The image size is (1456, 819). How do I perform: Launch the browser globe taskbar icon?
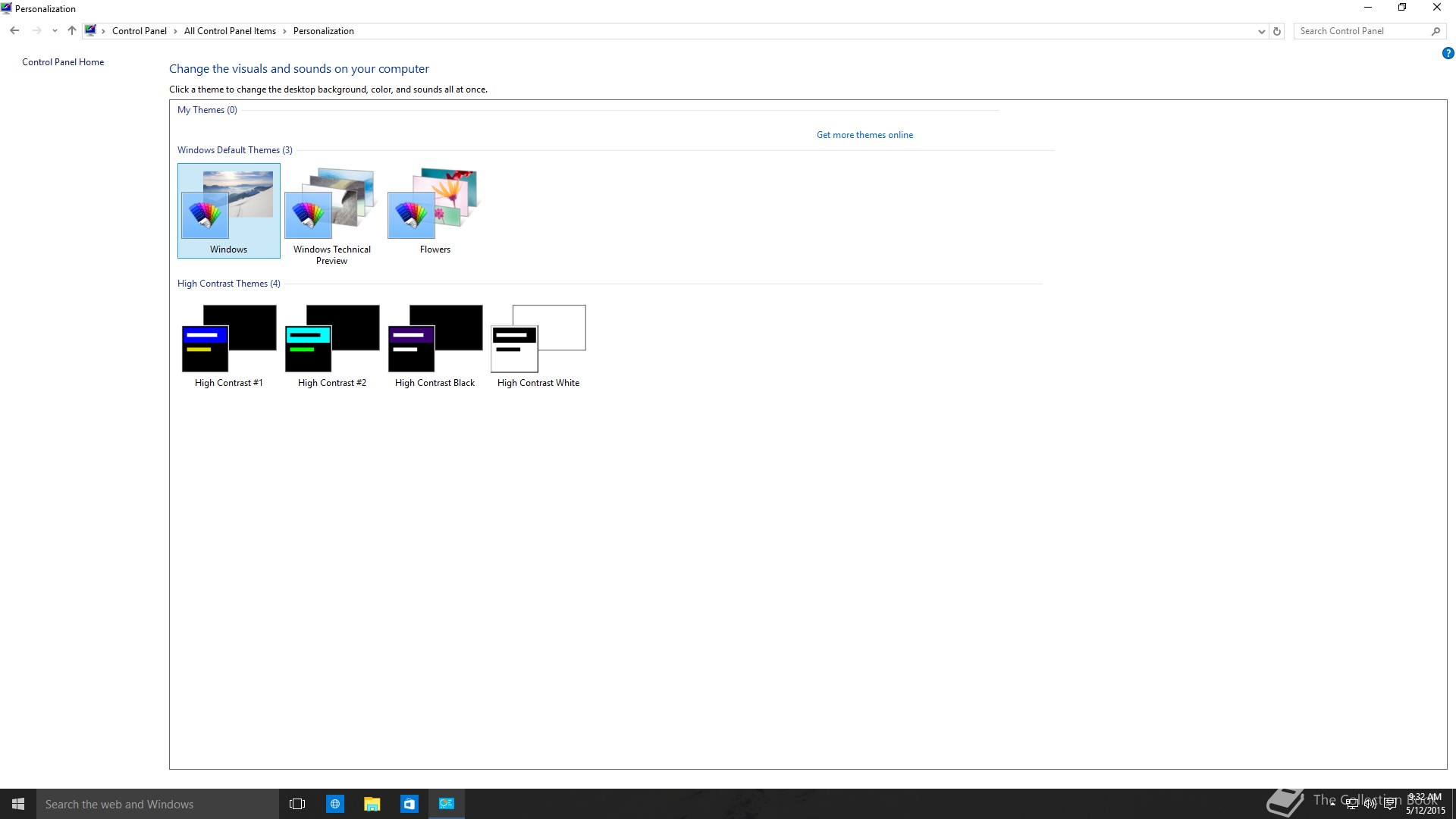pyautogui.click(x=335, y=804)
